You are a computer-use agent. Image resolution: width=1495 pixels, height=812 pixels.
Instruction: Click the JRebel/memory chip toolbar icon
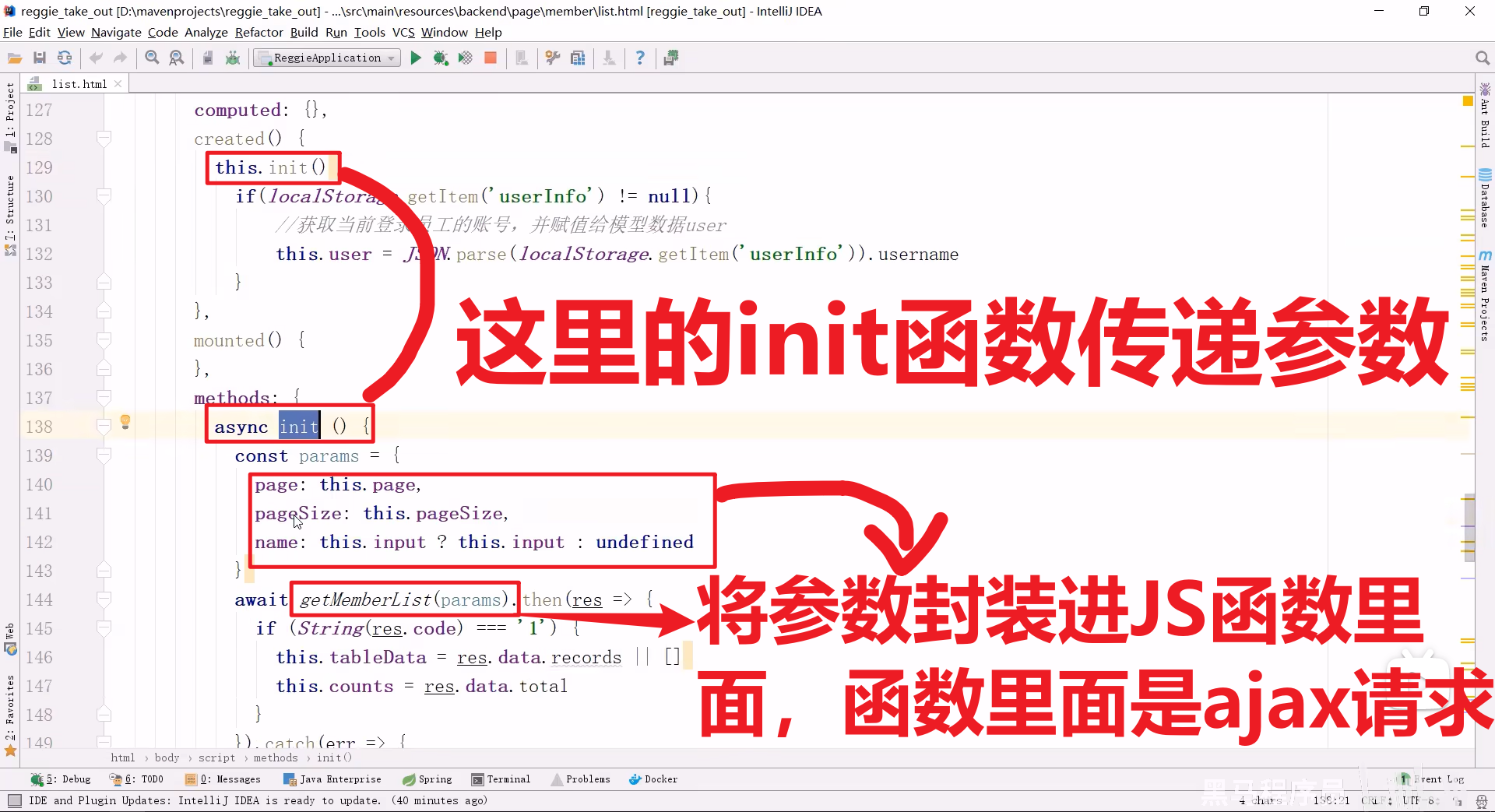(671, 58)
